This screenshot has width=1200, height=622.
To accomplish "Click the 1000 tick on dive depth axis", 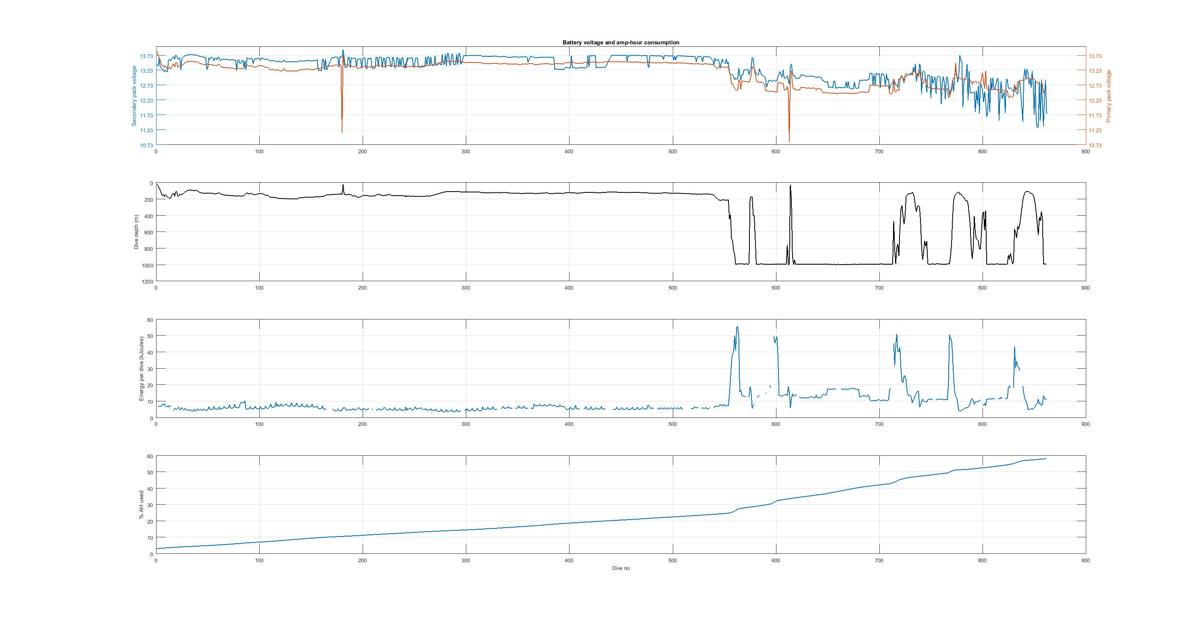I will (146, 265).
